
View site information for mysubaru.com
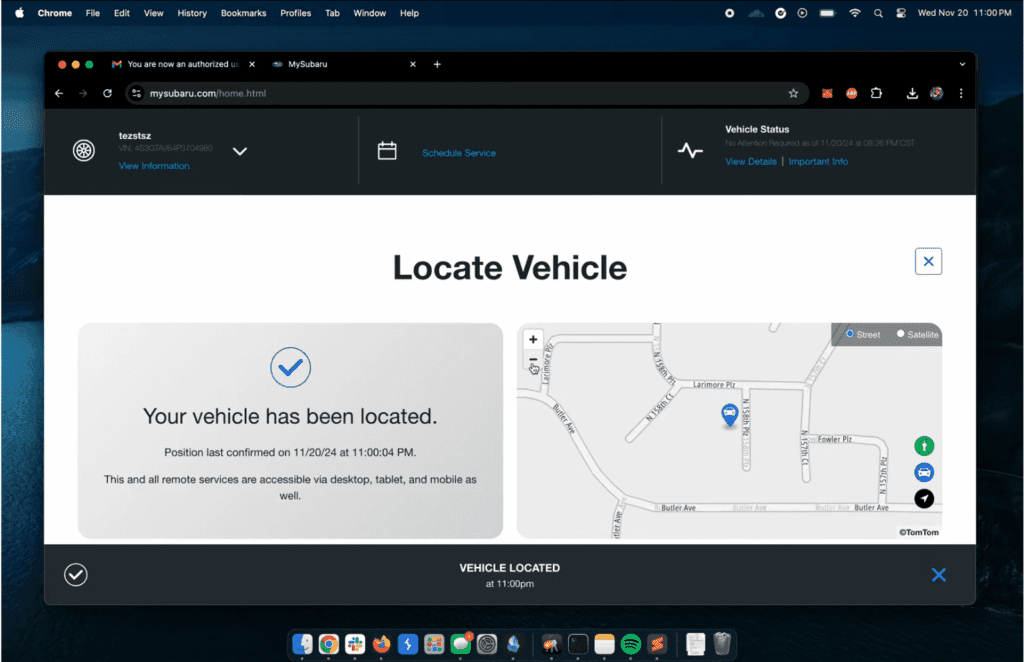tap(136, 93)
